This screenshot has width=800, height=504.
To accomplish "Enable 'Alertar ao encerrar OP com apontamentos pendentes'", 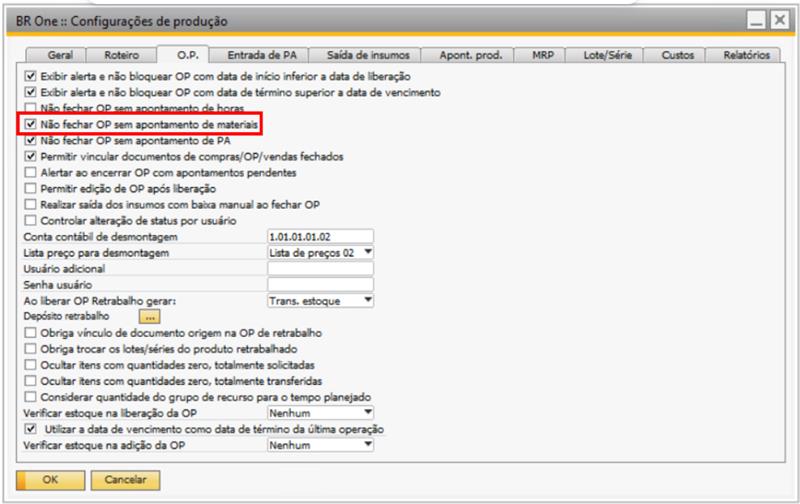I will [x=31, y=173].
